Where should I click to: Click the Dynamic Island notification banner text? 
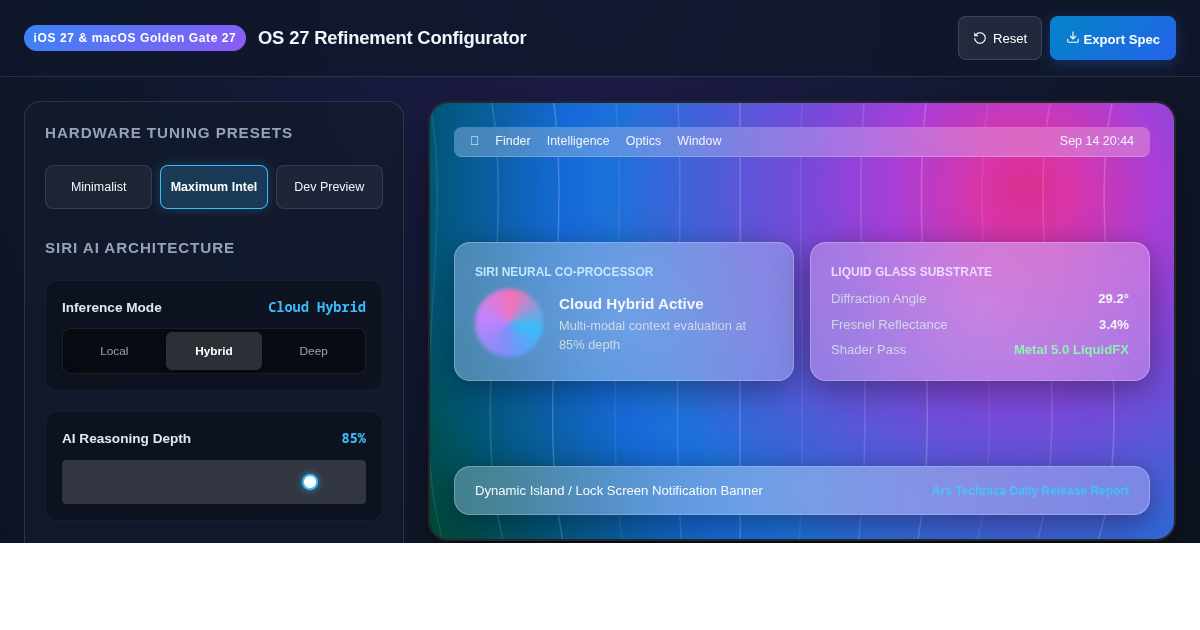(x=619, y=491)
